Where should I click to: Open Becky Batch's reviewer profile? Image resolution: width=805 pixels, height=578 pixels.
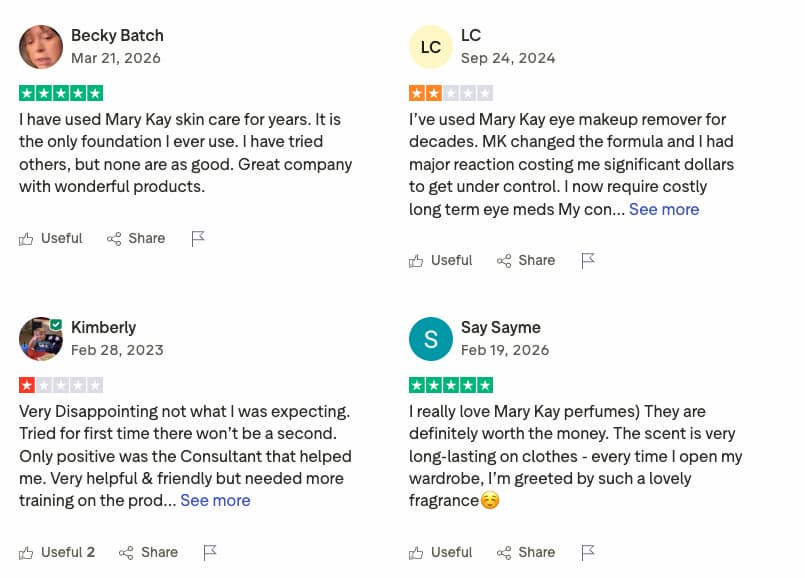(117, 35)
